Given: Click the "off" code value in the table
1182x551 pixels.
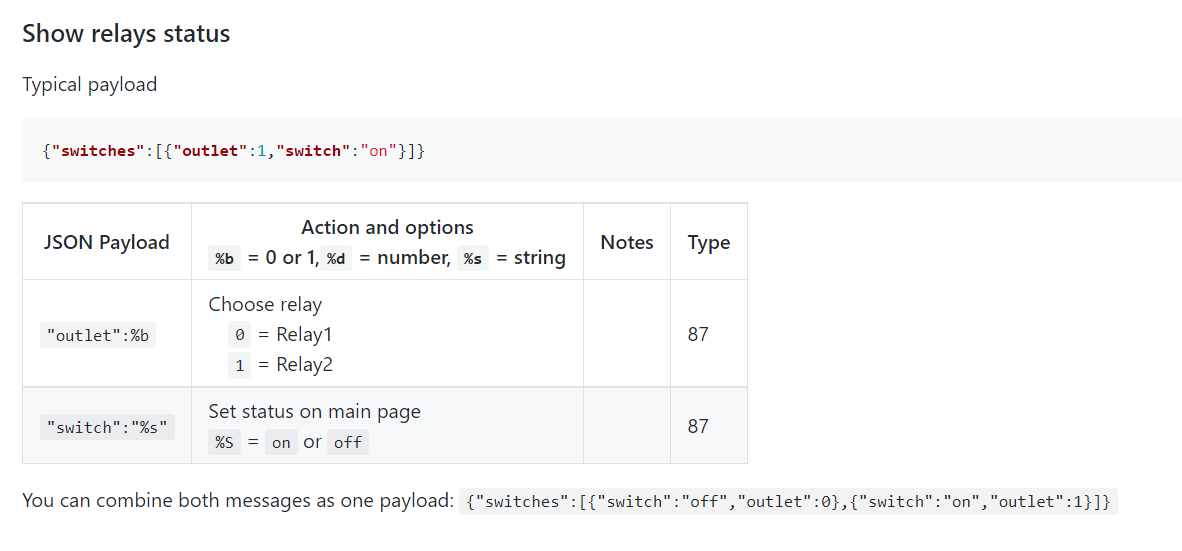Looking at the screenshot, I should [x=348, y=443].
